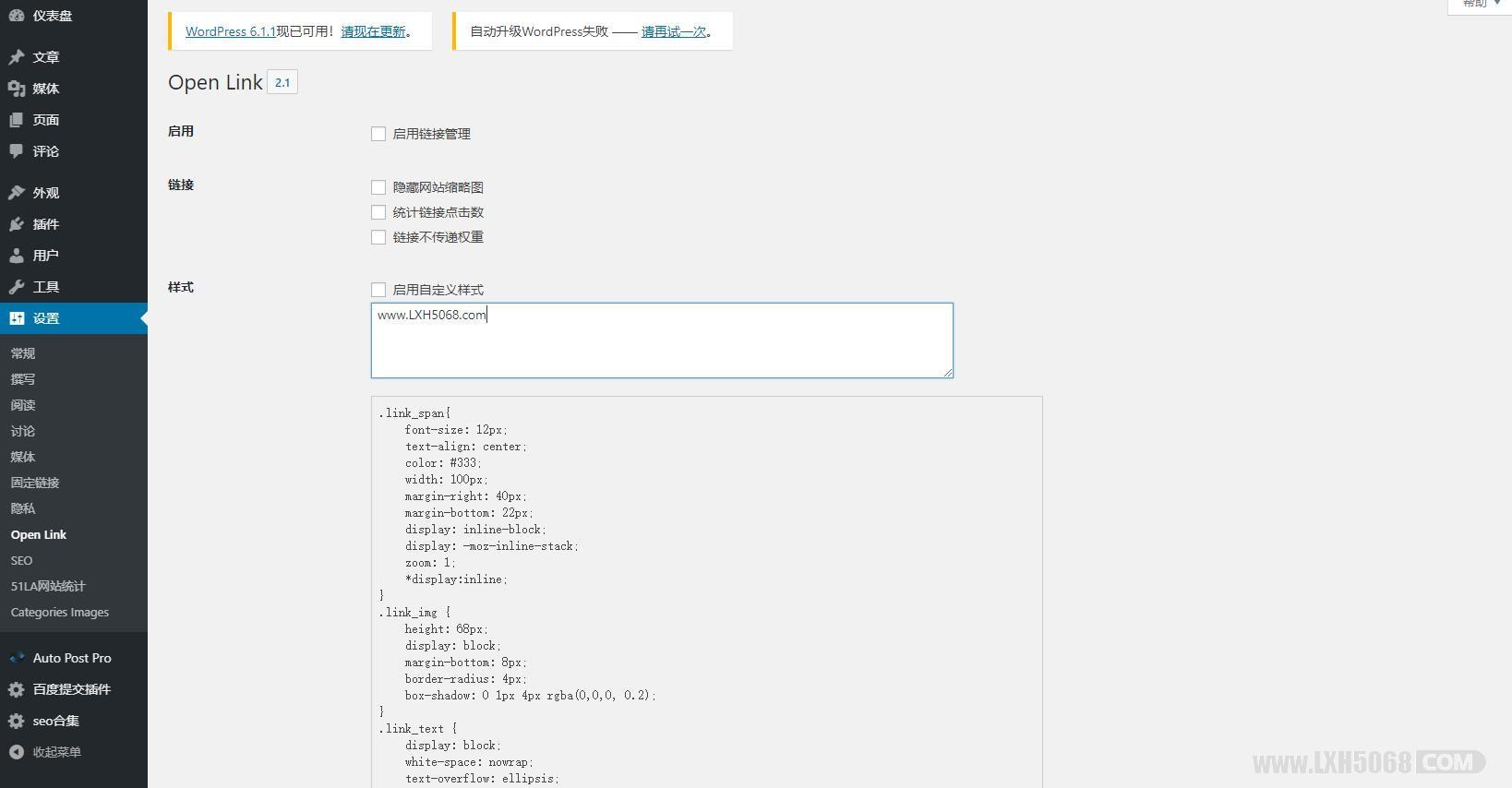The height and width of the screenshot is (788, 1512).
Task: Click the Users person icon
Action: [x=17, y=256]
